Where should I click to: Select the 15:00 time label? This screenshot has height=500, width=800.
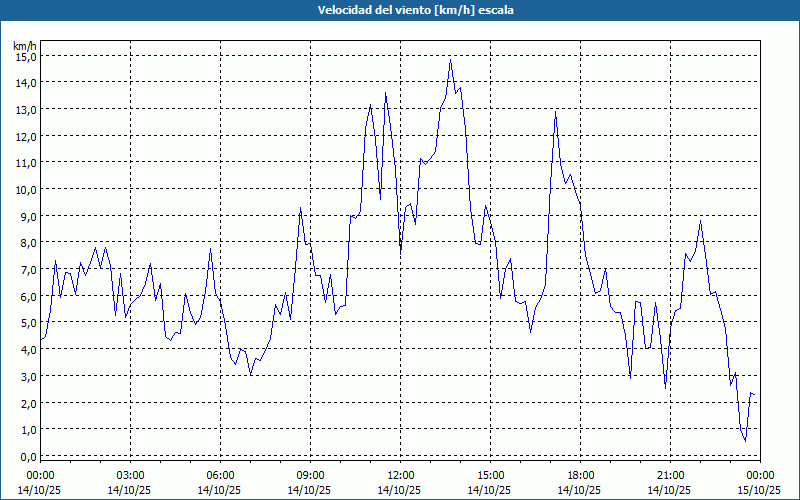[x=490, y=475]
